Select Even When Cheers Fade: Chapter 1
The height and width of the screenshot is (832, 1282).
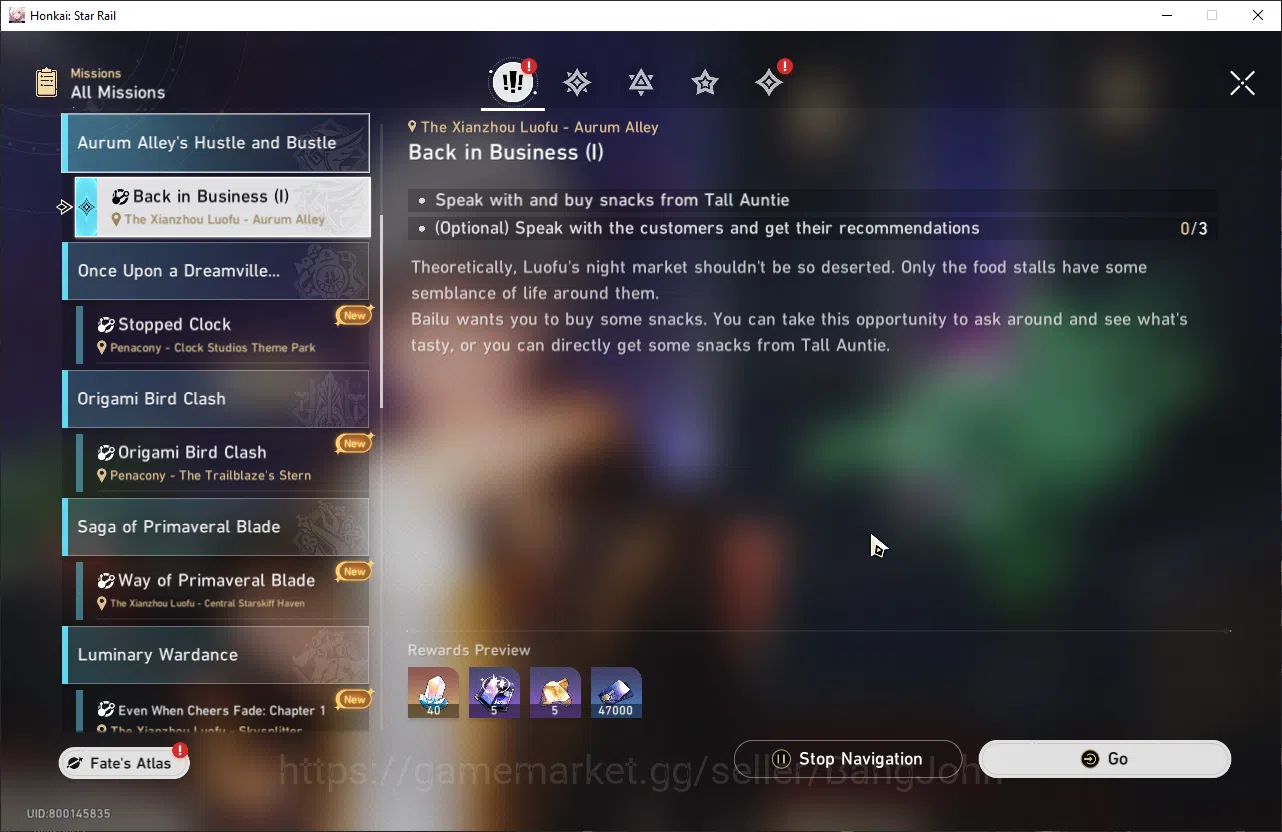click(223, 710)
